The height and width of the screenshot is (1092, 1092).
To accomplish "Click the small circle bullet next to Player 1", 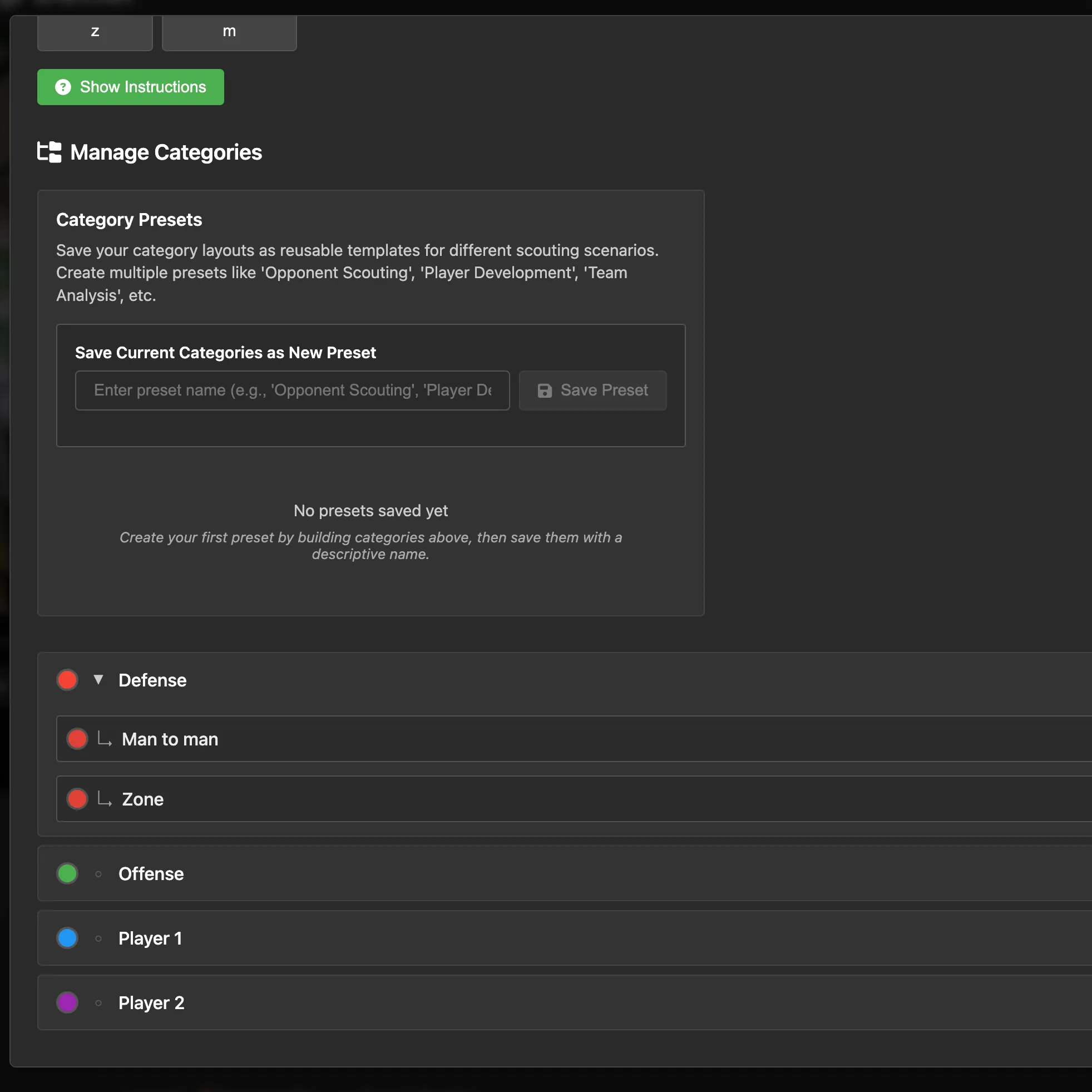I will (98, 938).
